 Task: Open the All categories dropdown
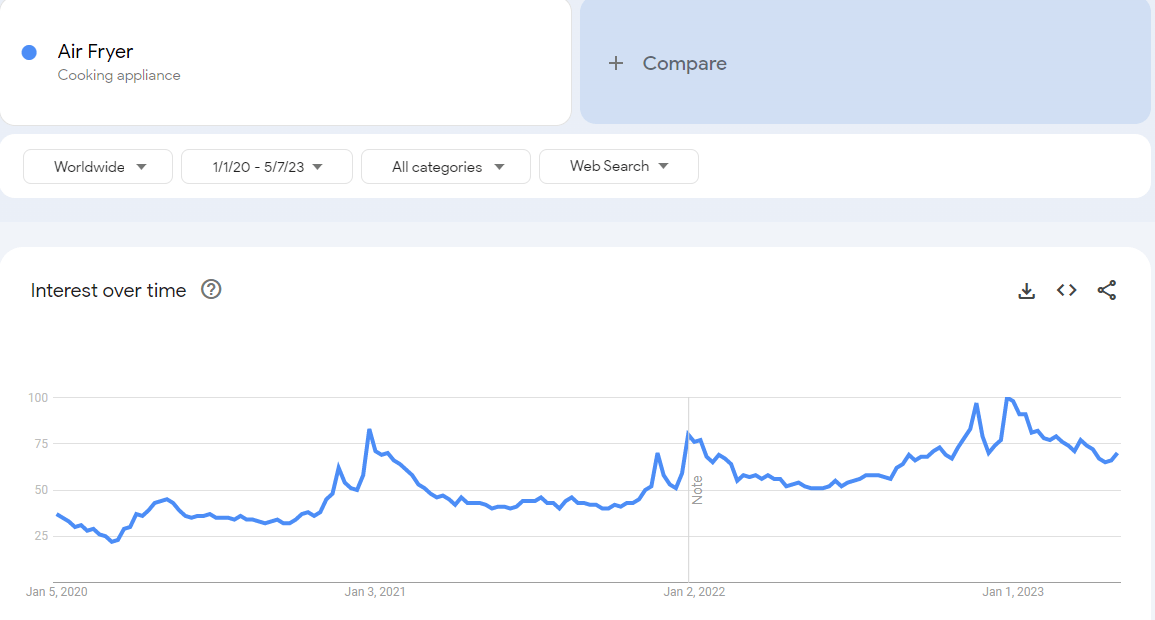(x=446, y=167)
